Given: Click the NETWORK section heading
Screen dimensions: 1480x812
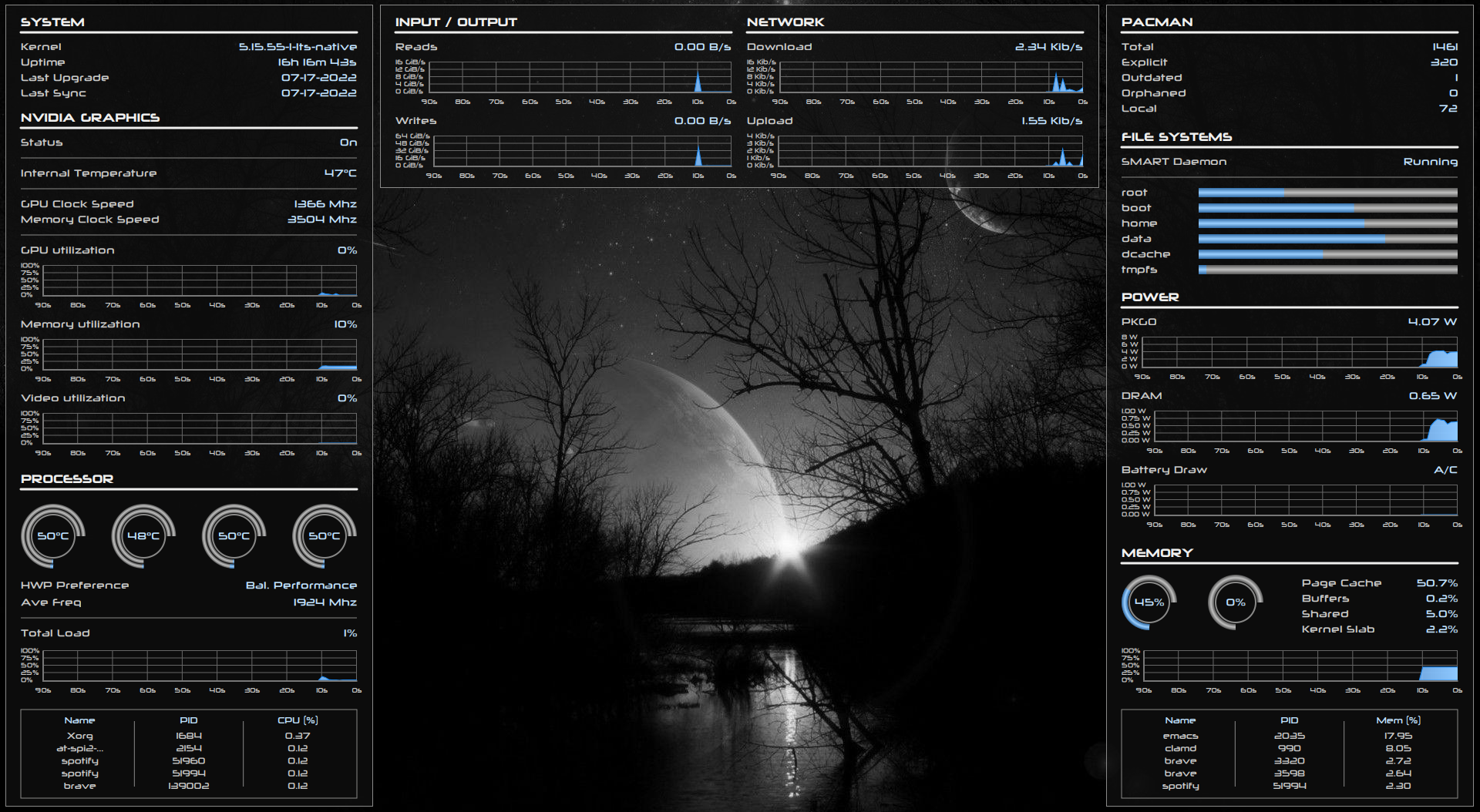Looking at the screenshot, I should coord(785,22).
